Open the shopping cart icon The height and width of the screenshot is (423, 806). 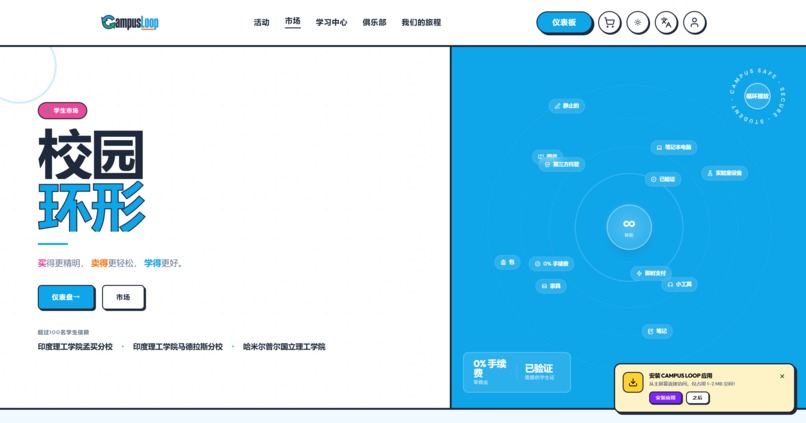(x=609, y=23)
